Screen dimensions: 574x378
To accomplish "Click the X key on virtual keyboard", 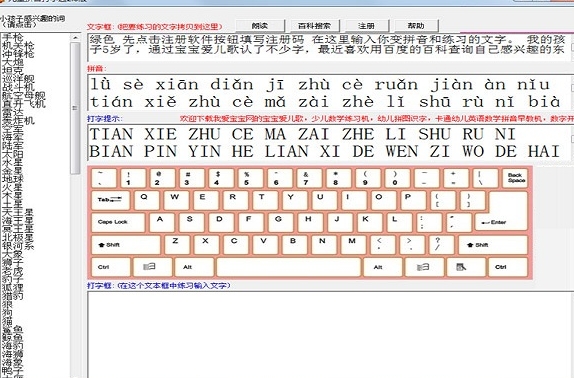I will pyautogui.click(x=206, y=245).
